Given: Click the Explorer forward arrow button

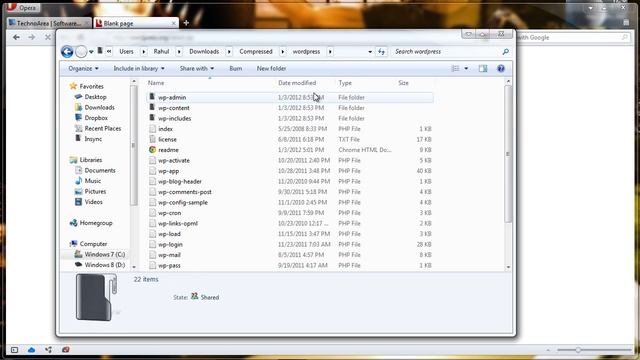Looking at the screenshot, I should pos(81,52).
